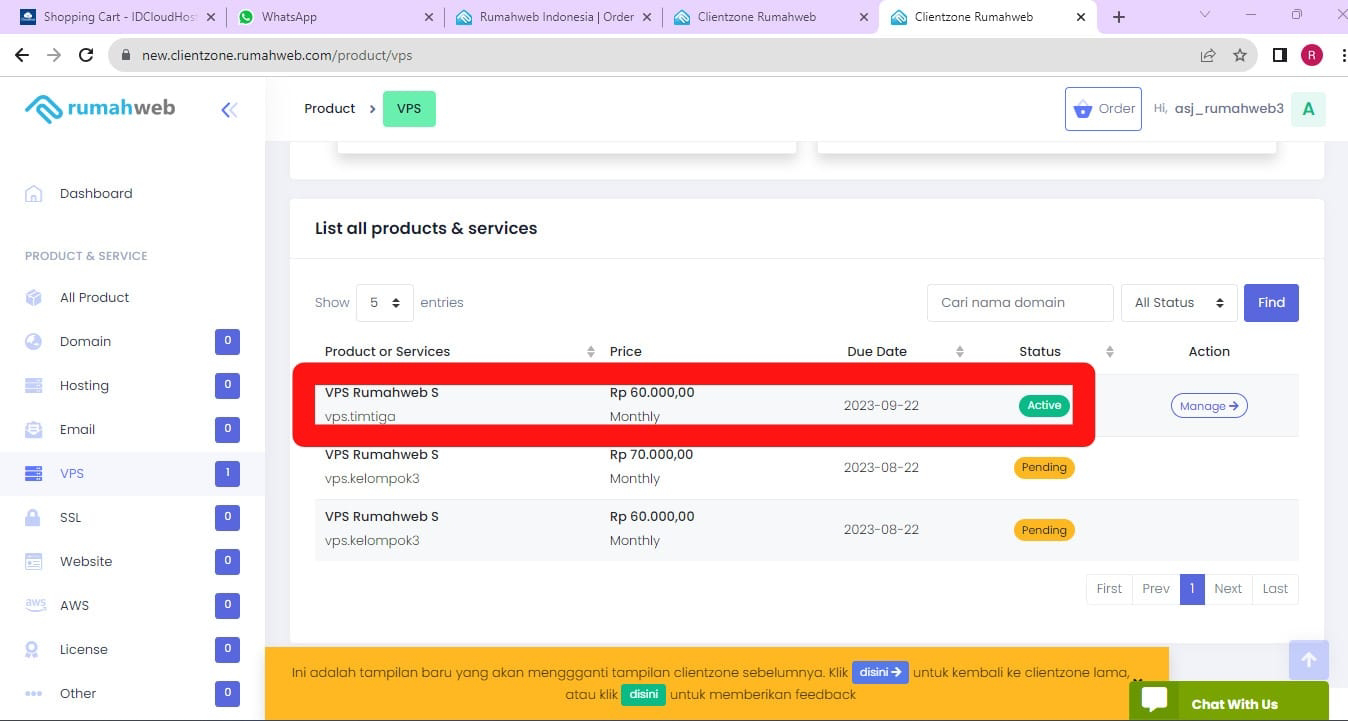Focus the Cari nama domain search field
The width and height of the screenshot is (1348, 721).
(x=1020, y=303)
